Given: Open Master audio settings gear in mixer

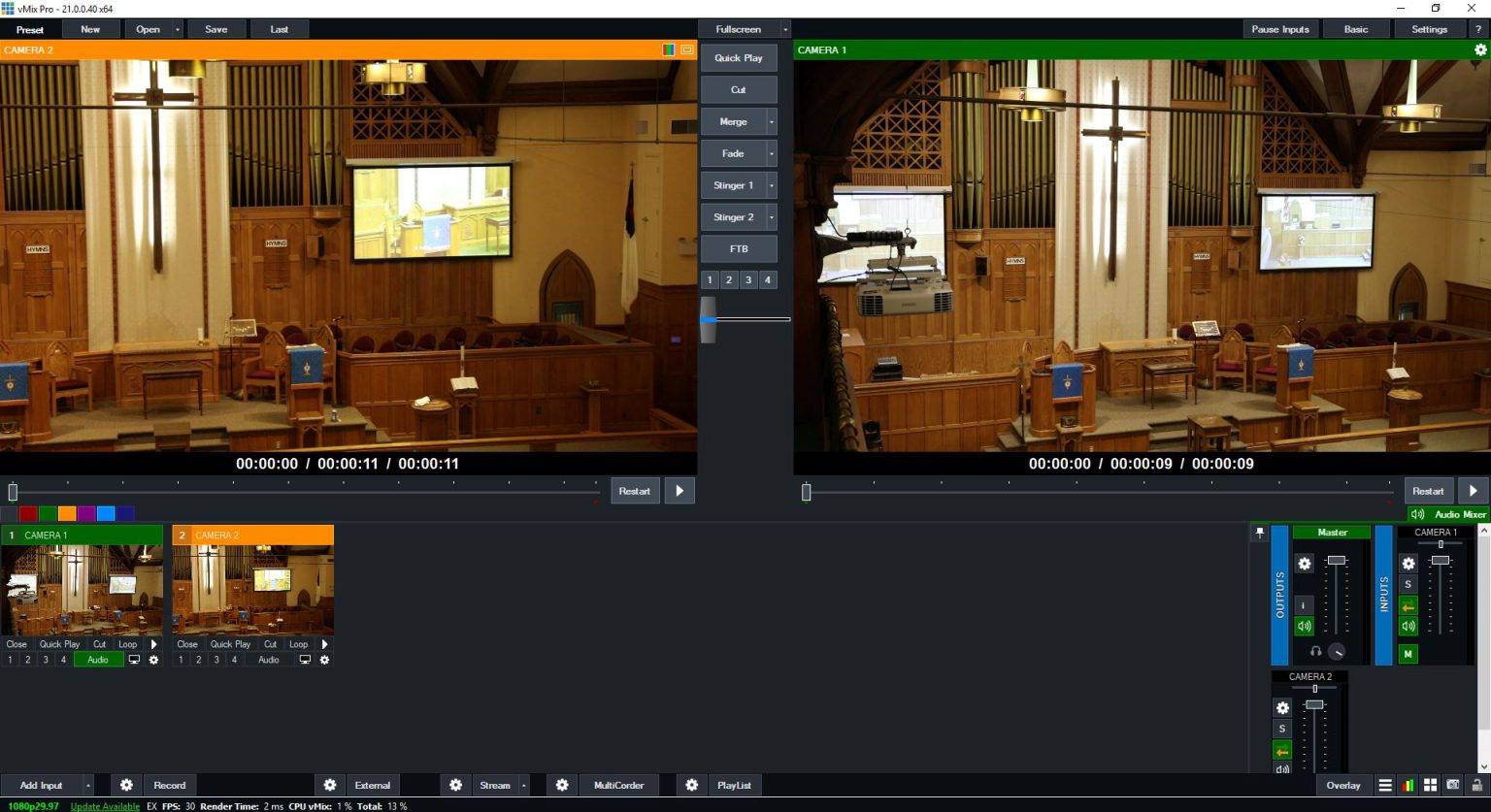Looking at the screenshot, I should click(1305, 564).
